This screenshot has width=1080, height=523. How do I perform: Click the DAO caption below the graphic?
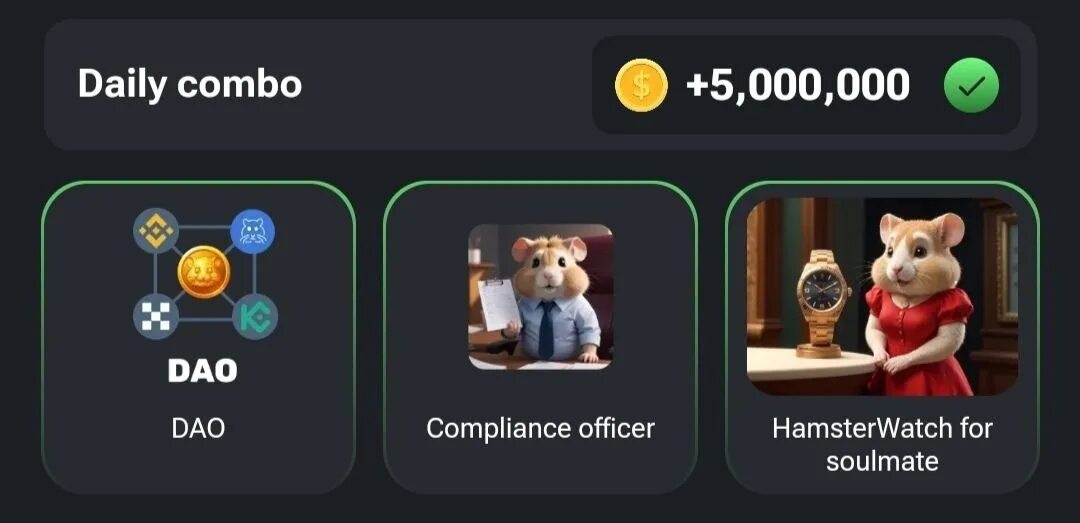coord(198,429)
